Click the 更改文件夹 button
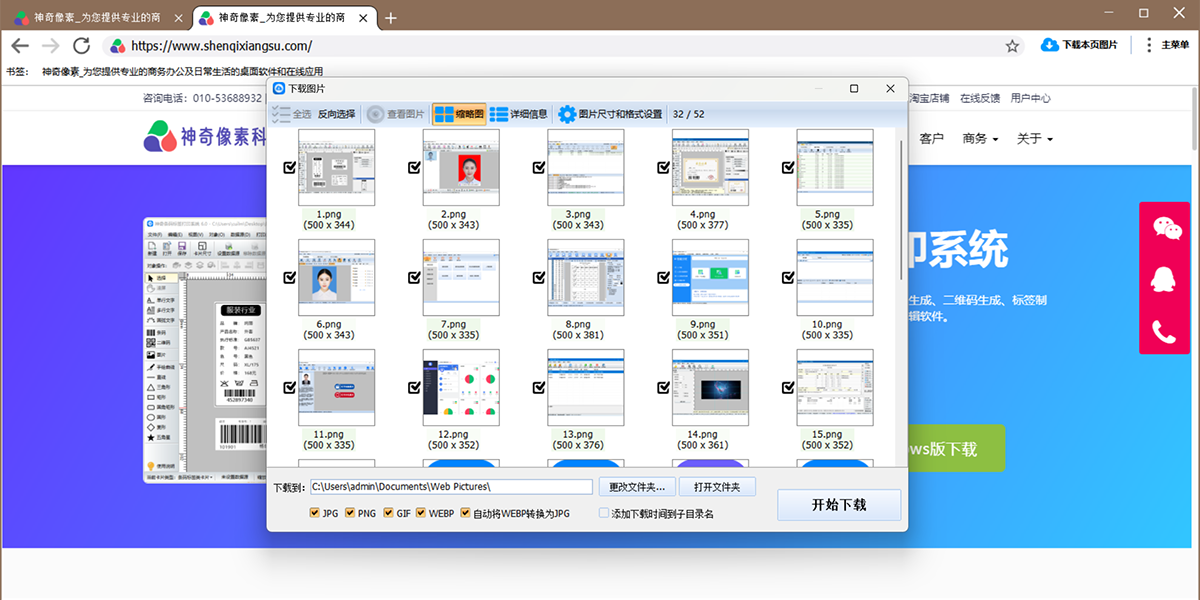 coord(637,487)
